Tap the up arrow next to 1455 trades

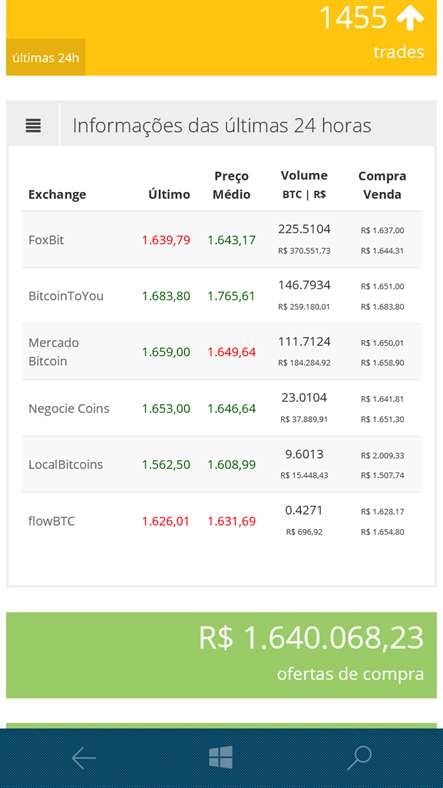pos(410,18)
